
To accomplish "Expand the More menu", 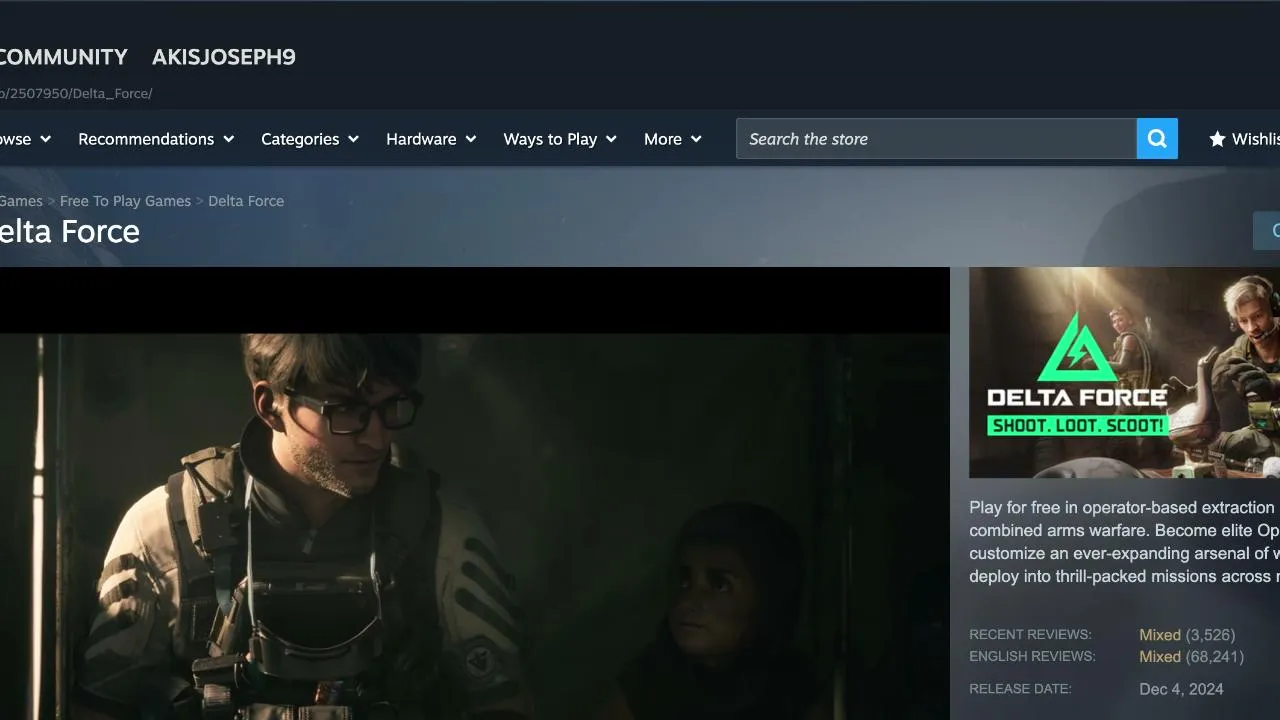I will point(673,139).
